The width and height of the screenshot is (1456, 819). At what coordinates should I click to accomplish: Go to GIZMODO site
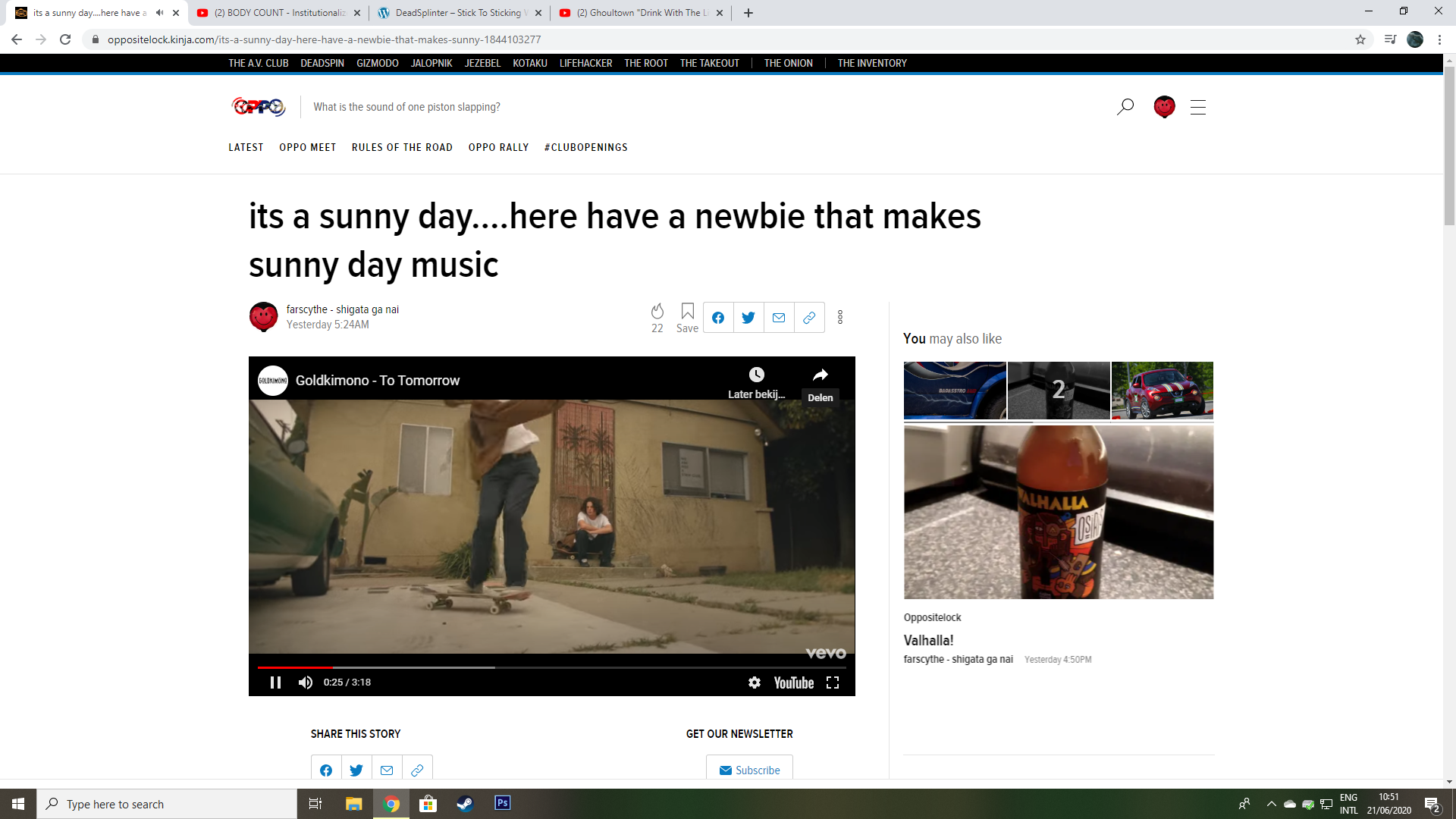[x=378, y=63]
